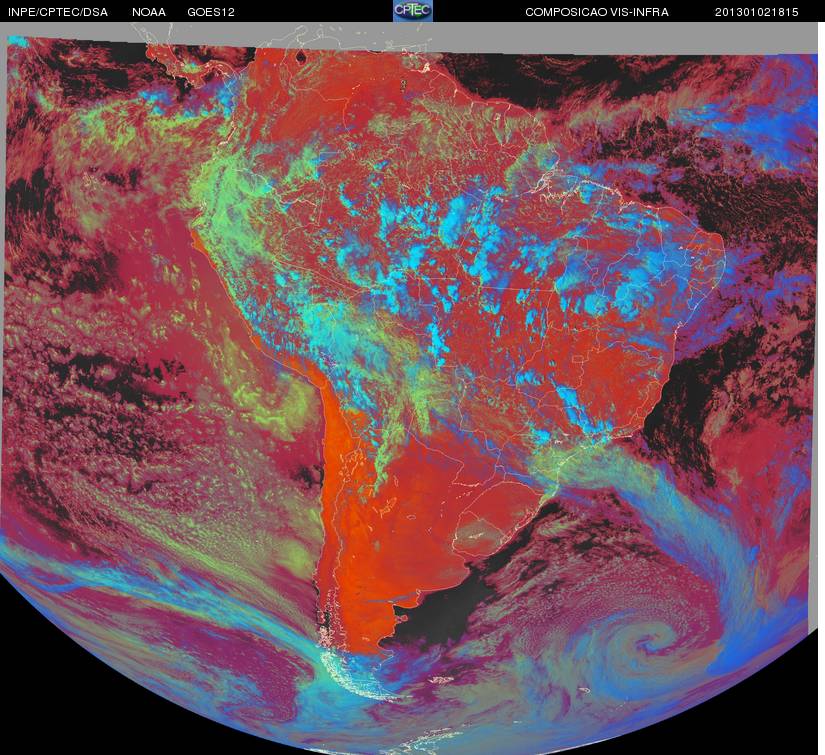Click the COMPOSICAO VIS-INFRA title text
Viewport: 825px width, 755px height.
tap(597, 12)
